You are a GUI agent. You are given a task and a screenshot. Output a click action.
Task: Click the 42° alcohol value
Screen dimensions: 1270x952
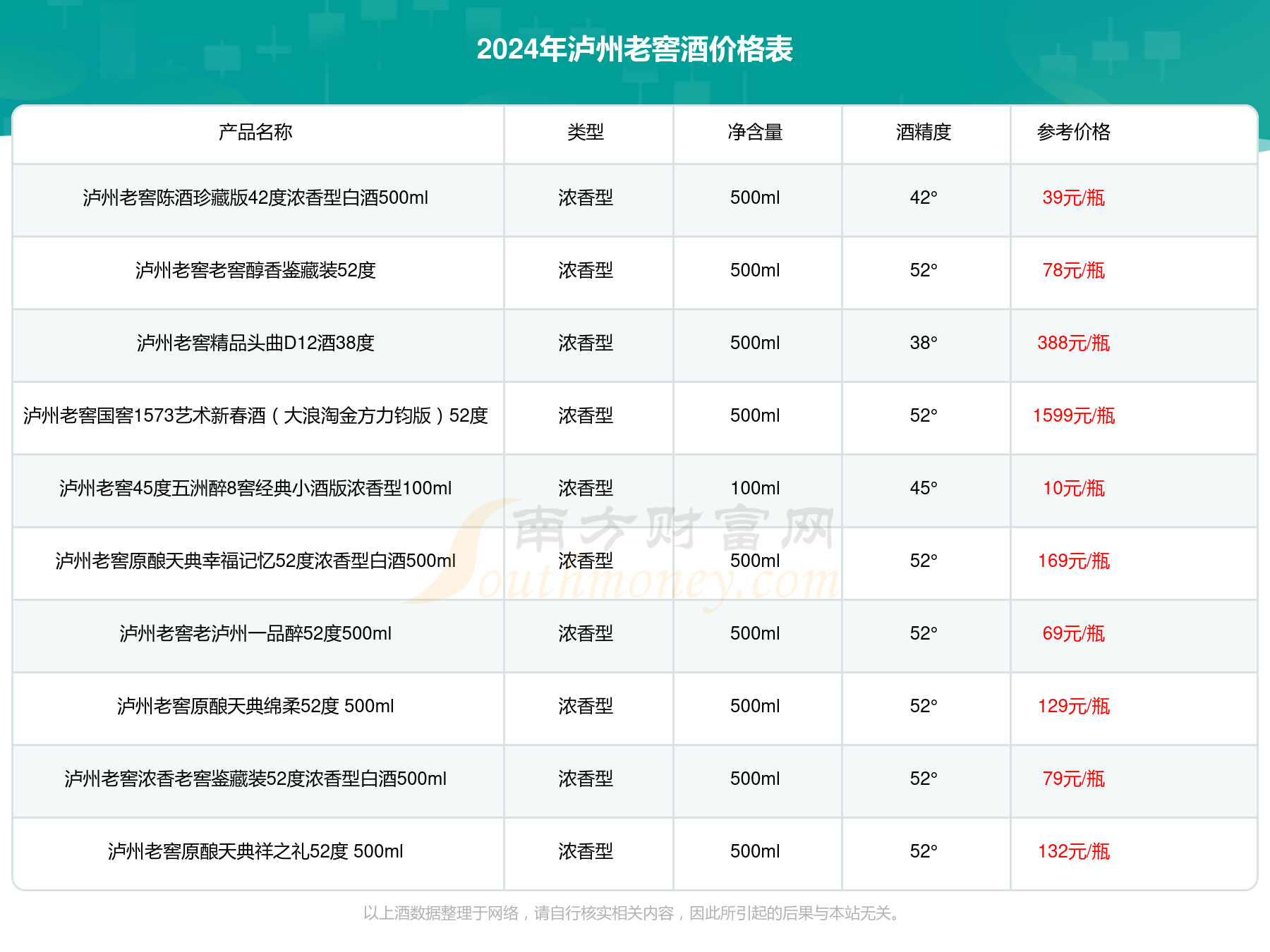[924, 197]
